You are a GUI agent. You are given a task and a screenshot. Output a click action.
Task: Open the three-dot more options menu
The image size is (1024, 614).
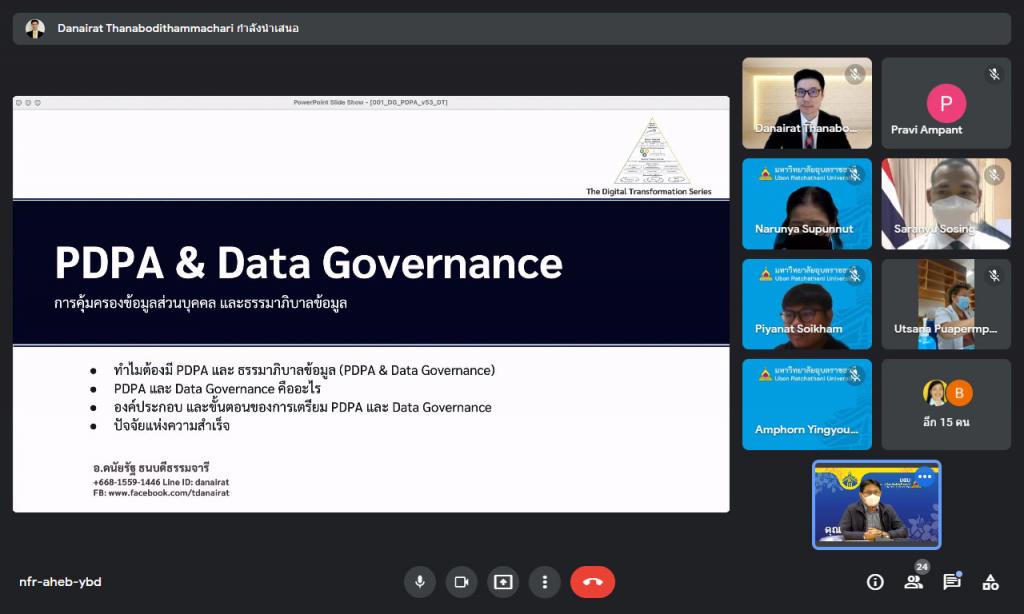pyautogui.click(x=544, y=582)
